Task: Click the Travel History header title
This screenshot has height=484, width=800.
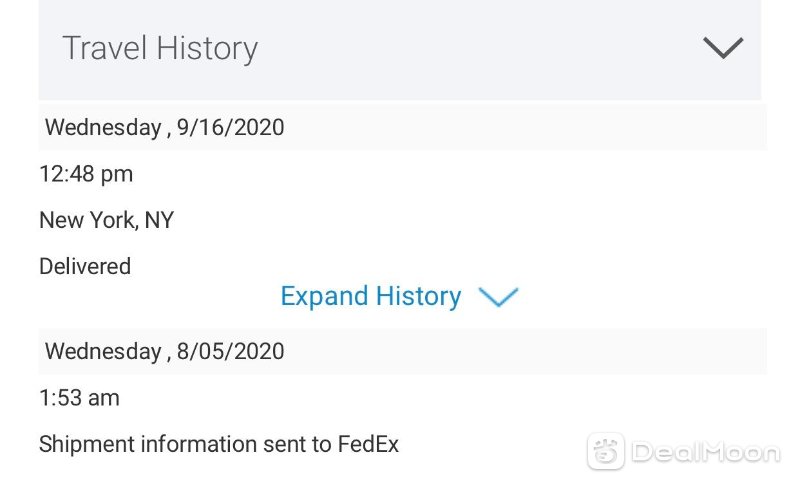Action: pos(160,48)
